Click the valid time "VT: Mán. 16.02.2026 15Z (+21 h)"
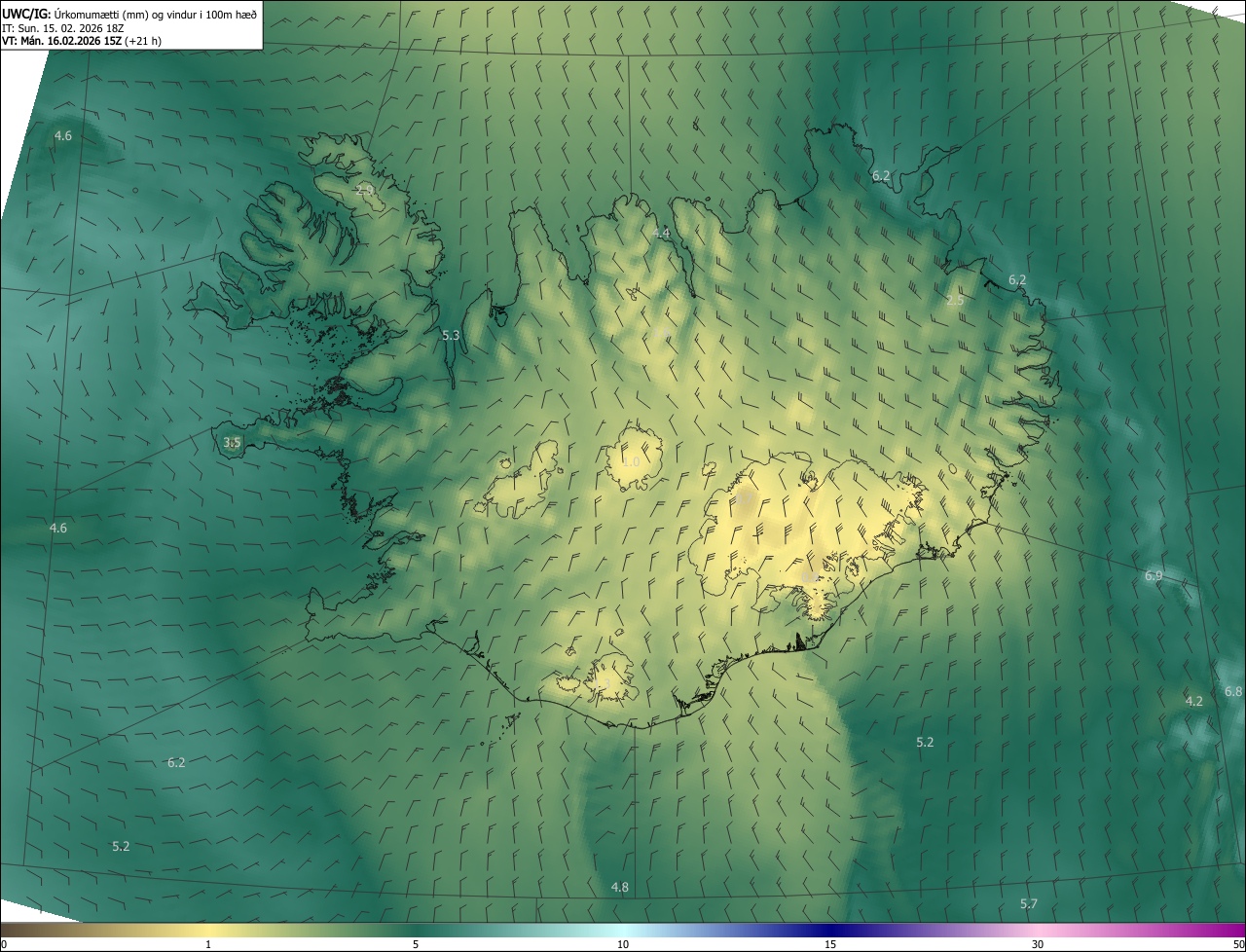Viewport: 1246px width, 952px height. pos(81,41)
